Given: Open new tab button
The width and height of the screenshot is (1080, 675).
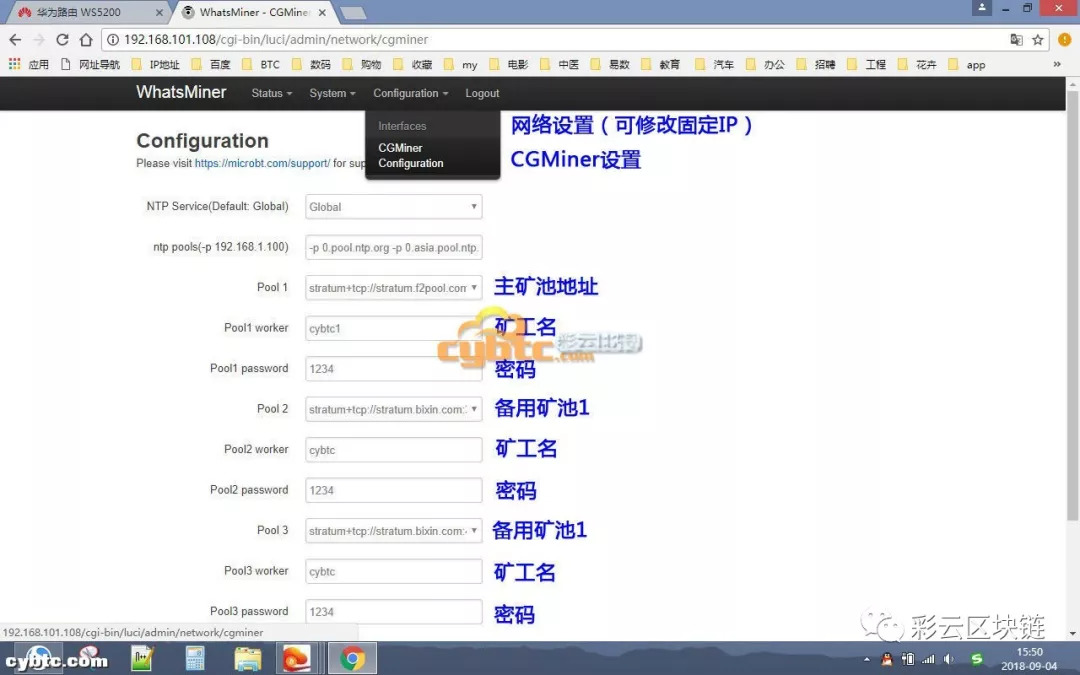Looking at the screenshot, I should coord(353,13).
